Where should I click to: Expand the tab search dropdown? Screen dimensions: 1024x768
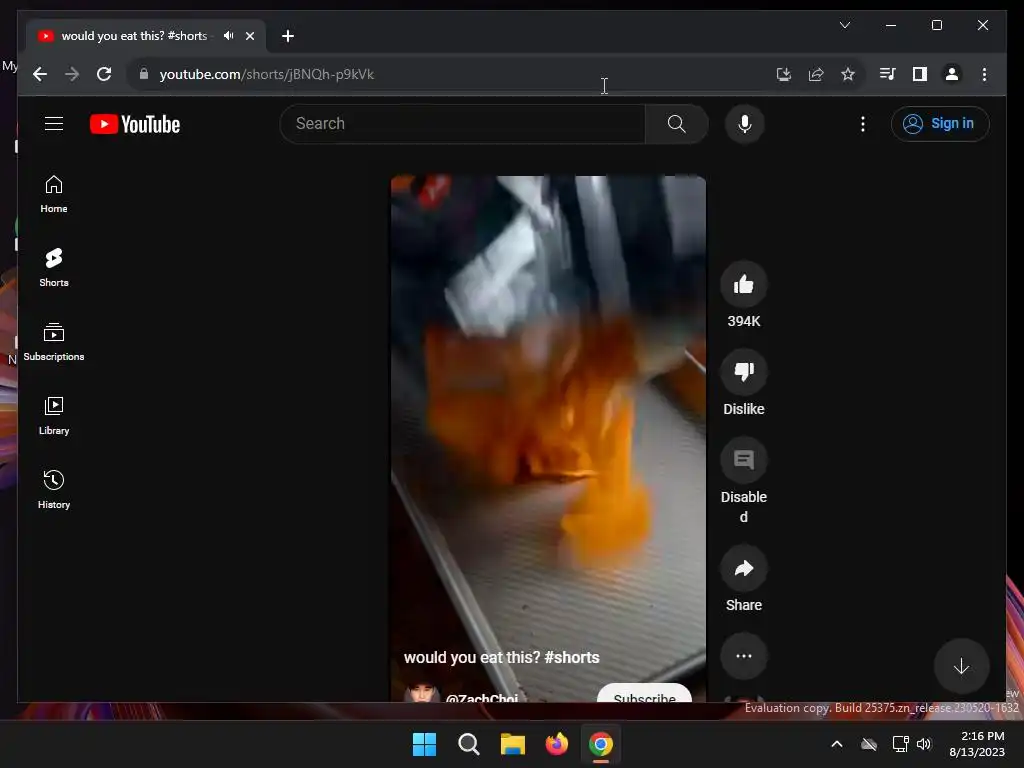pos(844,25)
